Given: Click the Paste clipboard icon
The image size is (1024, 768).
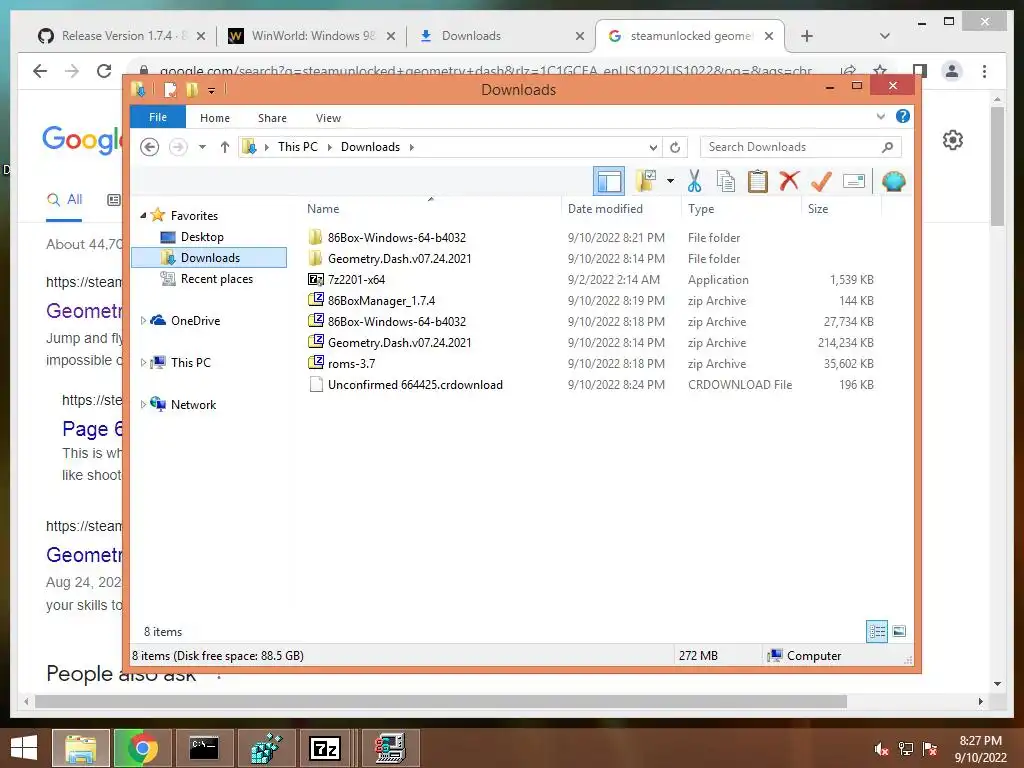Looking at the screenshot, I should coord(758,181).
